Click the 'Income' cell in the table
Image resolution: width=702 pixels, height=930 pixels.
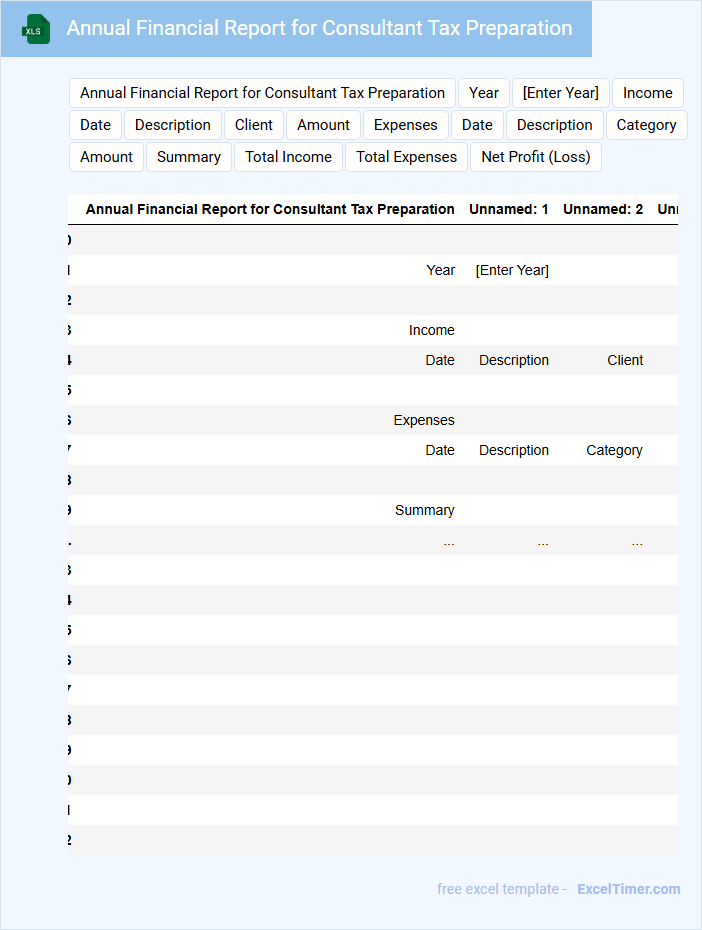tap(432, 330)
